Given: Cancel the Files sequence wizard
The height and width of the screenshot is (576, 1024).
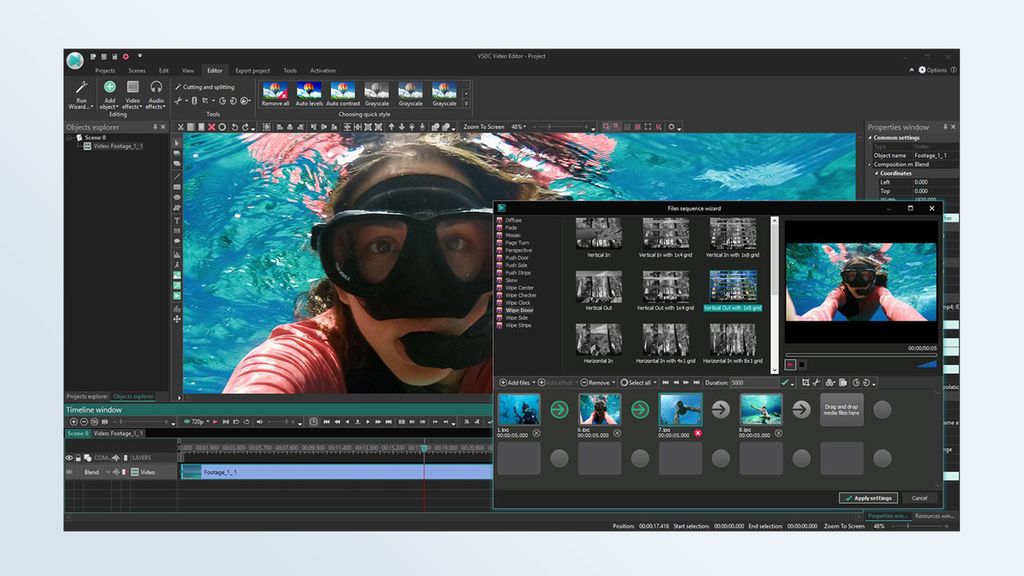Looking at the screenshot, I should pos(919,497).
